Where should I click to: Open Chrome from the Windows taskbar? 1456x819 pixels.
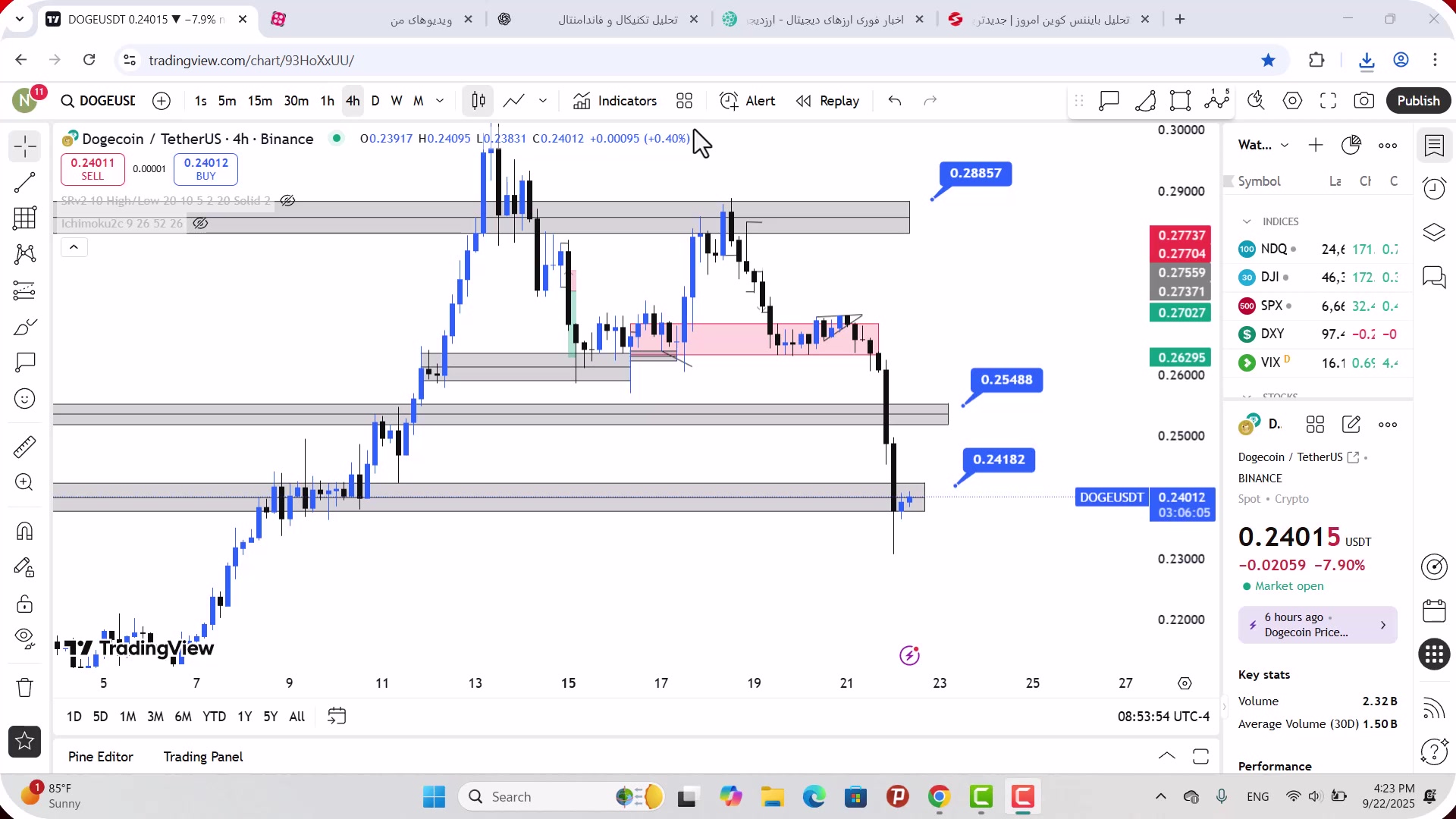(x=939, y=797)
